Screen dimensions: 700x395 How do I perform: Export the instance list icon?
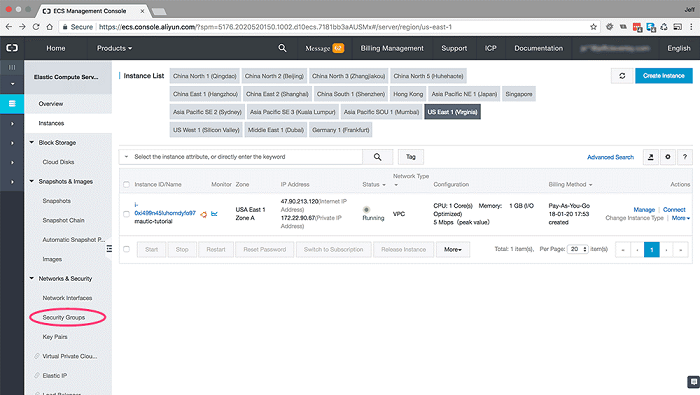pos(650,157)
